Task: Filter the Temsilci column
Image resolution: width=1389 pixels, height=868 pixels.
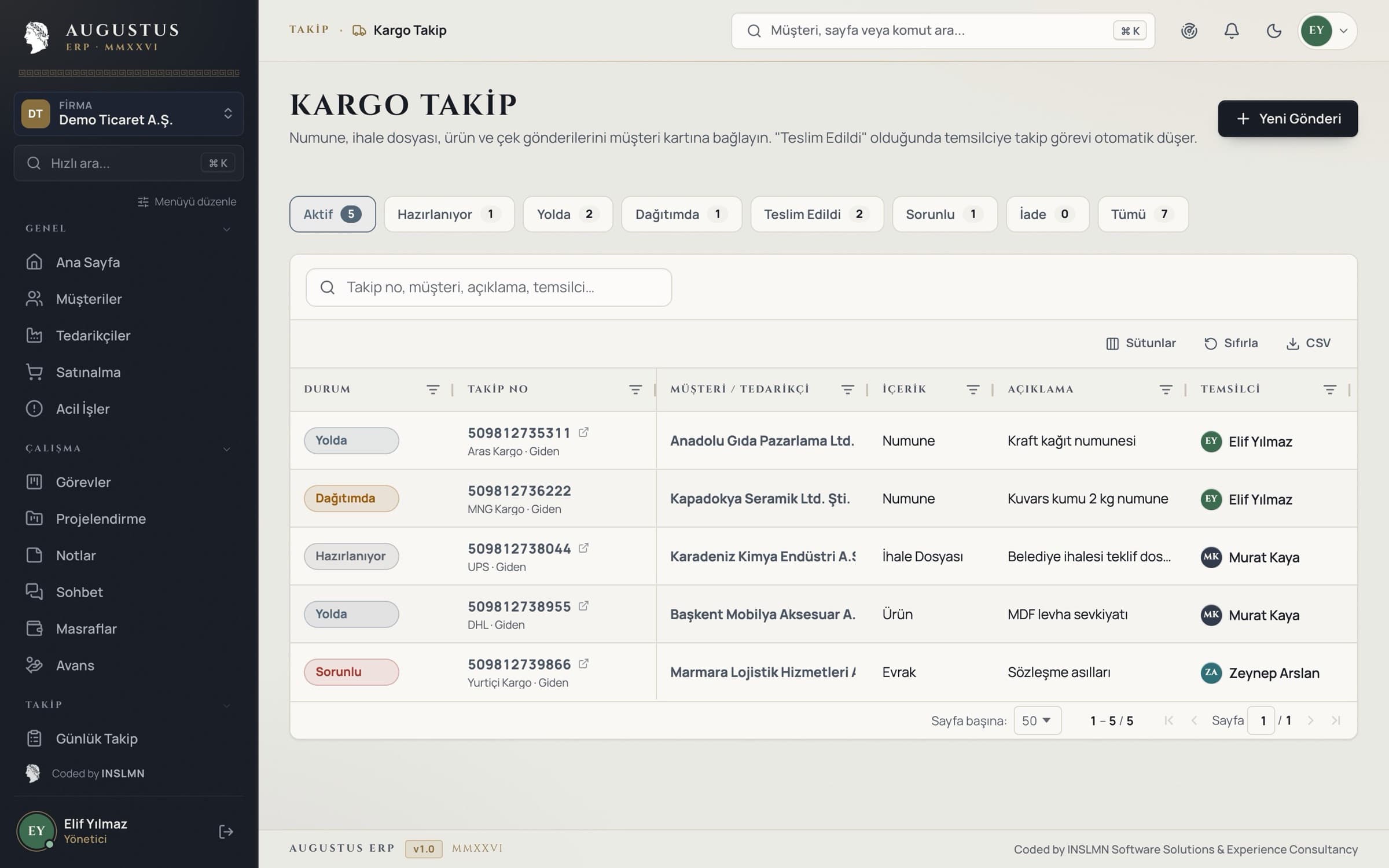Action: pos(1330,389)
